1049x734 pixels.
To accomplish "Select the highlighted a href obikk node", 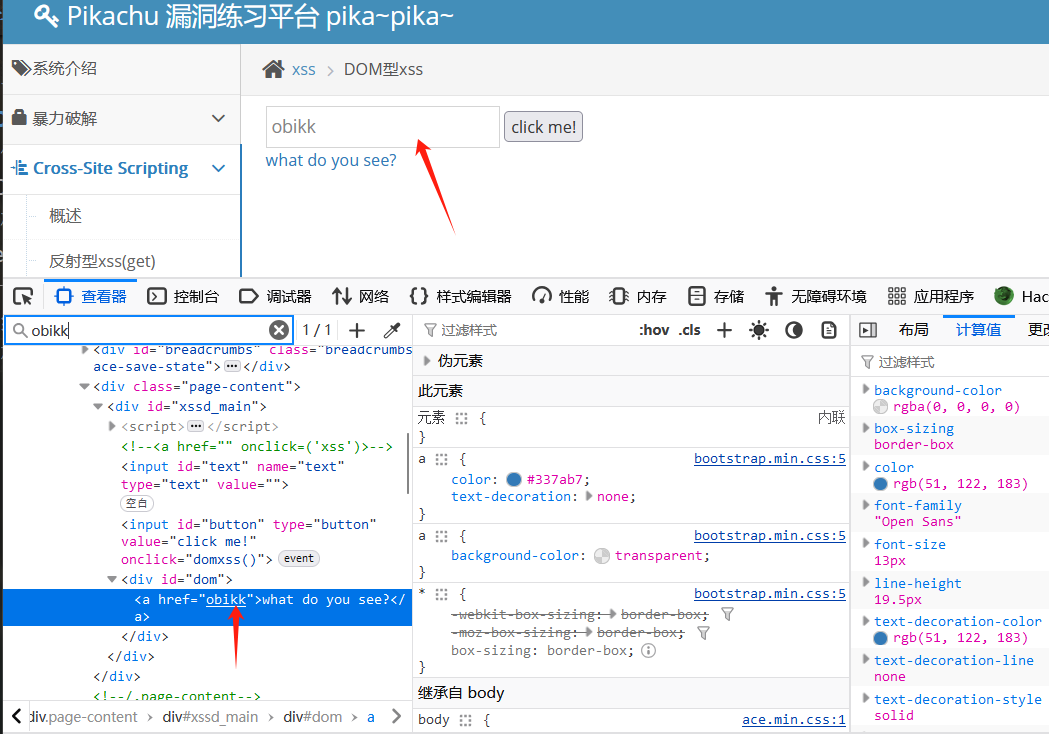I will click(207, 608).
